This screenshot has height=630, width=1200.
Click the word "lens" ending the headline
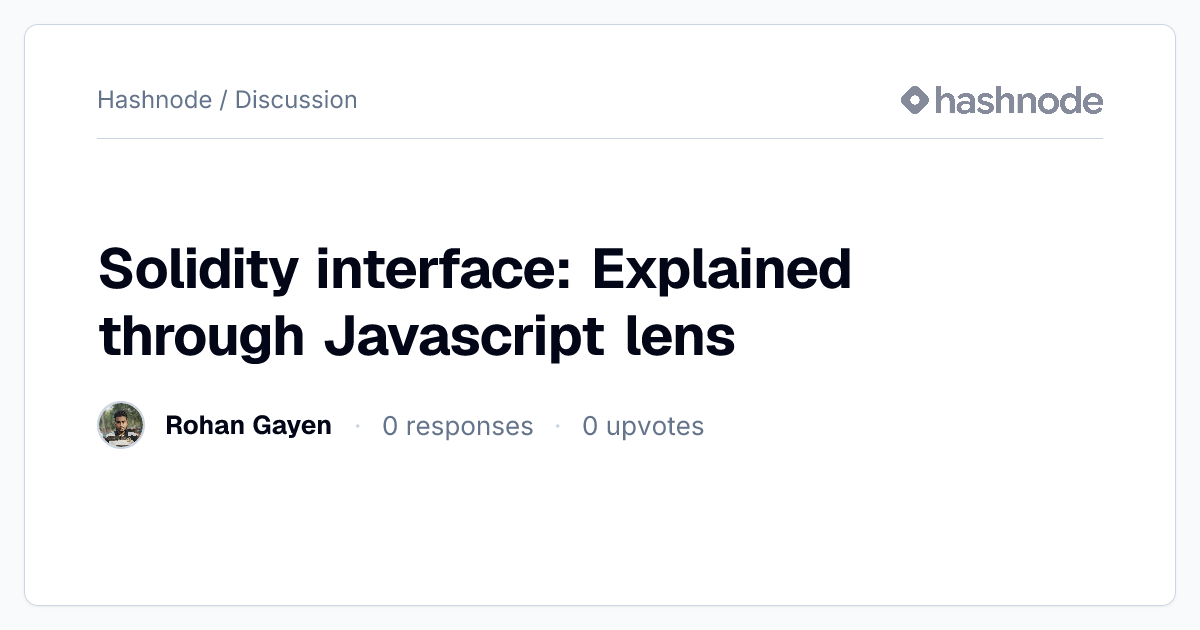point(681,336)
